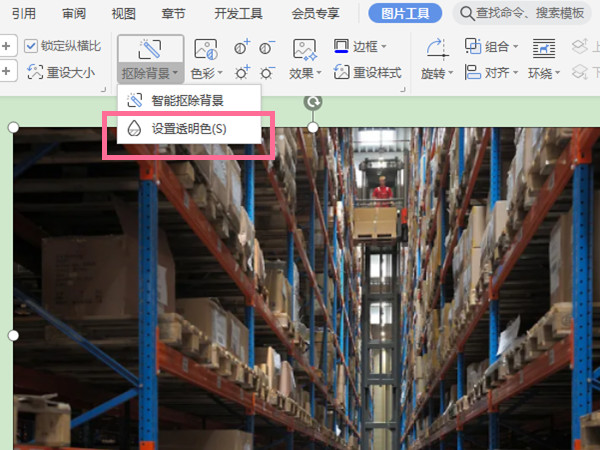Viewport: 600px width, 450px height.
Task: Decrease contrast with the minus icon
Action: click(267, 47)
